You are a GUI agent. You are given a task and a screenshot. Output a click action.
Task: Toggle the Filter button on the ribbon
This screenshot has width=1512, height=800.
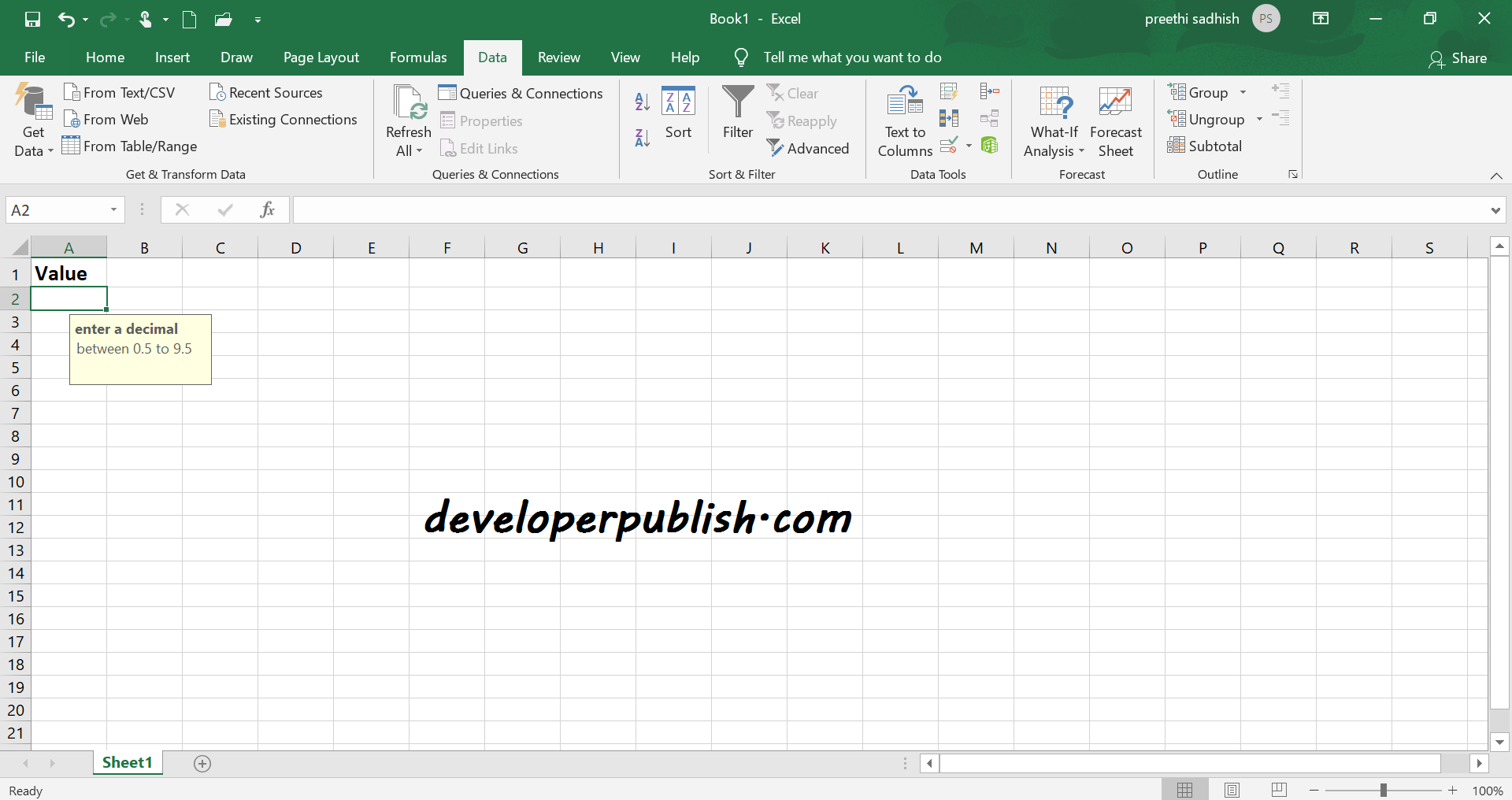tap(738, 113)
